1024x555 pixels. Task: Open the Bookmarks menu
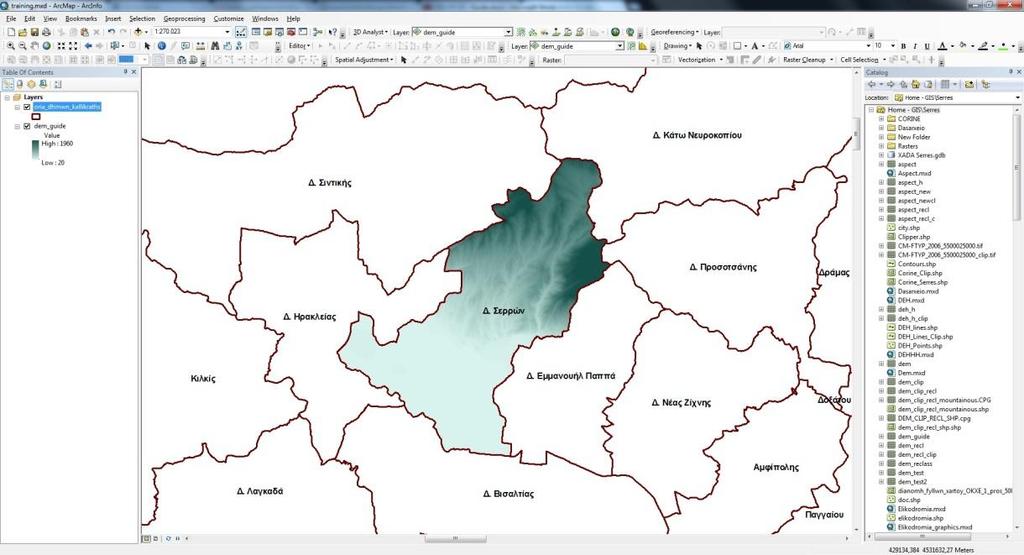click(x=81, y=19)
